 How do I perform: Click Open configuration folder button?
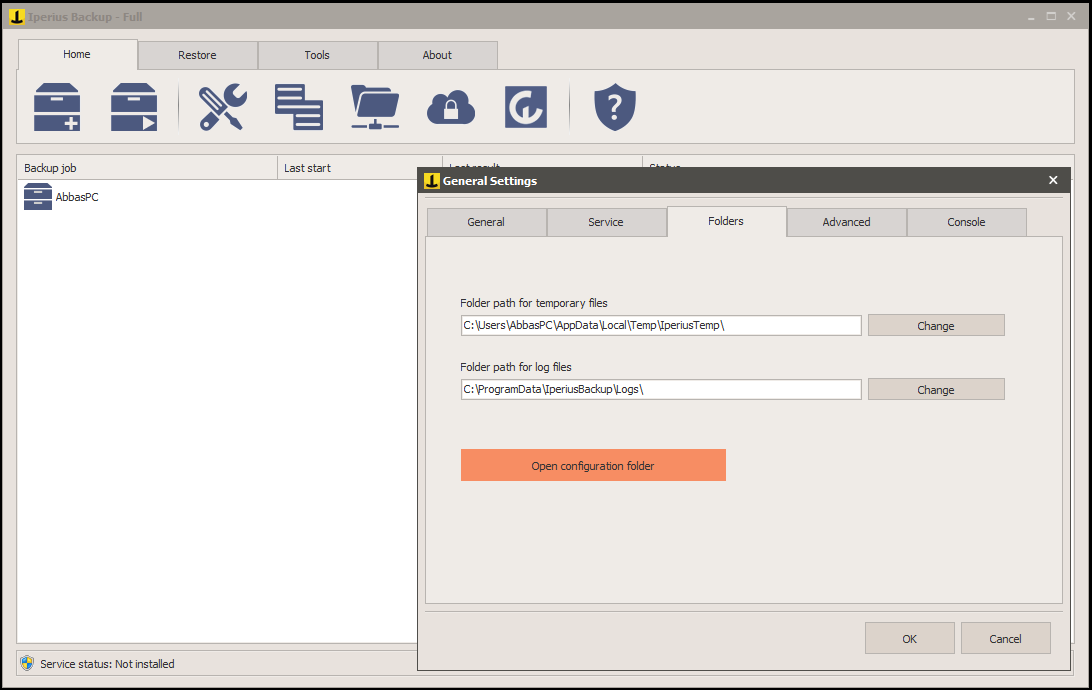(593, 465)
